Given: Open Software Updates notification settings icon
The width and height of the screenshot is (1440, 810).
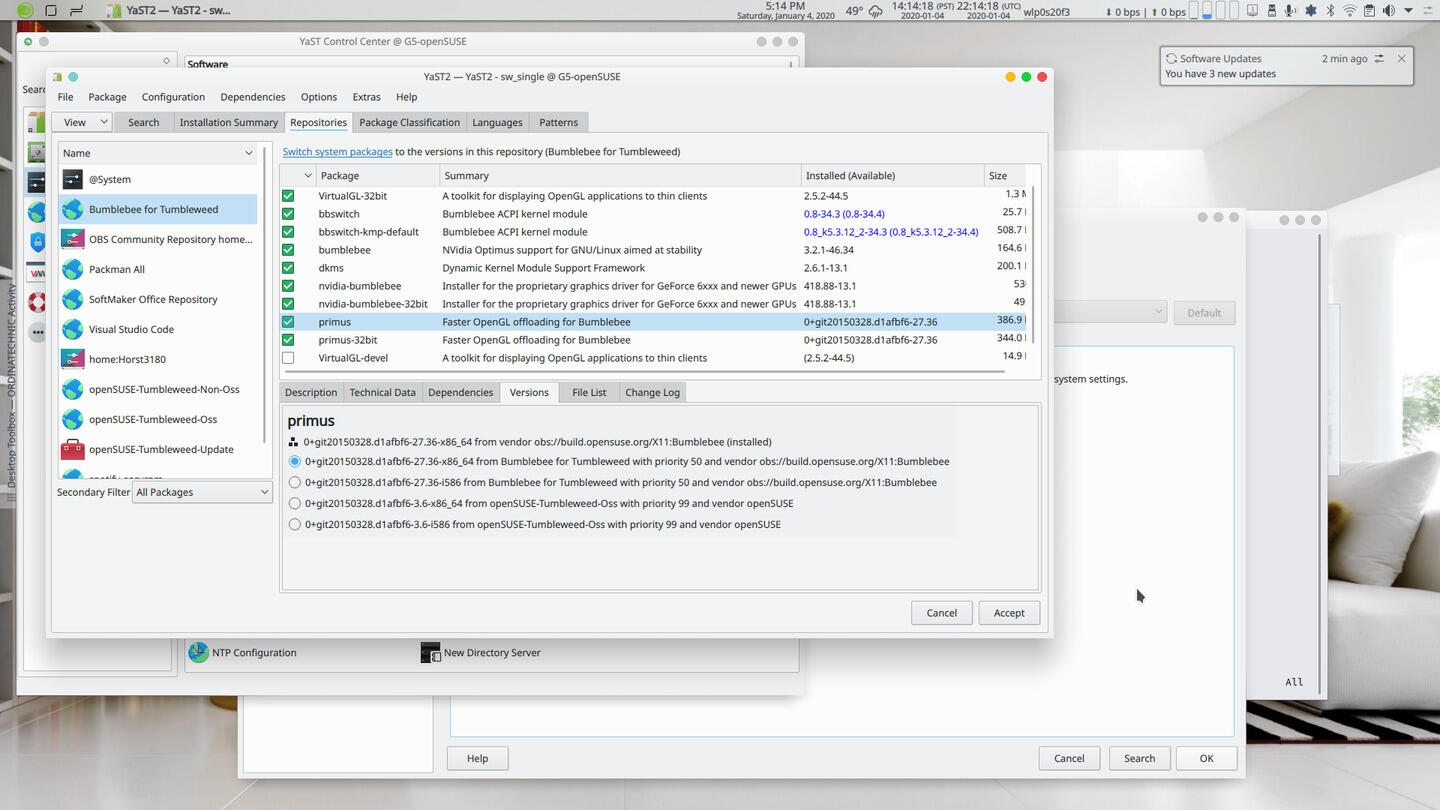Looking at the screenshot, I should [x=1380, y=58].
